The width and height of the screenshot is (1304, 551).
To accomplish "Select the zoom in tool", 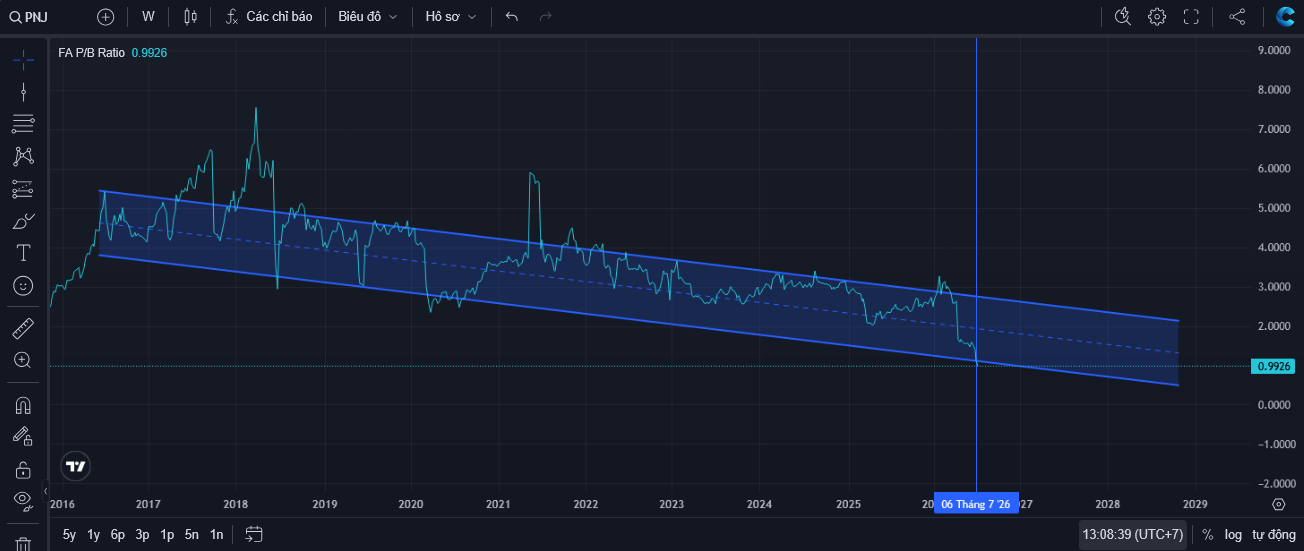I will 23,360.
